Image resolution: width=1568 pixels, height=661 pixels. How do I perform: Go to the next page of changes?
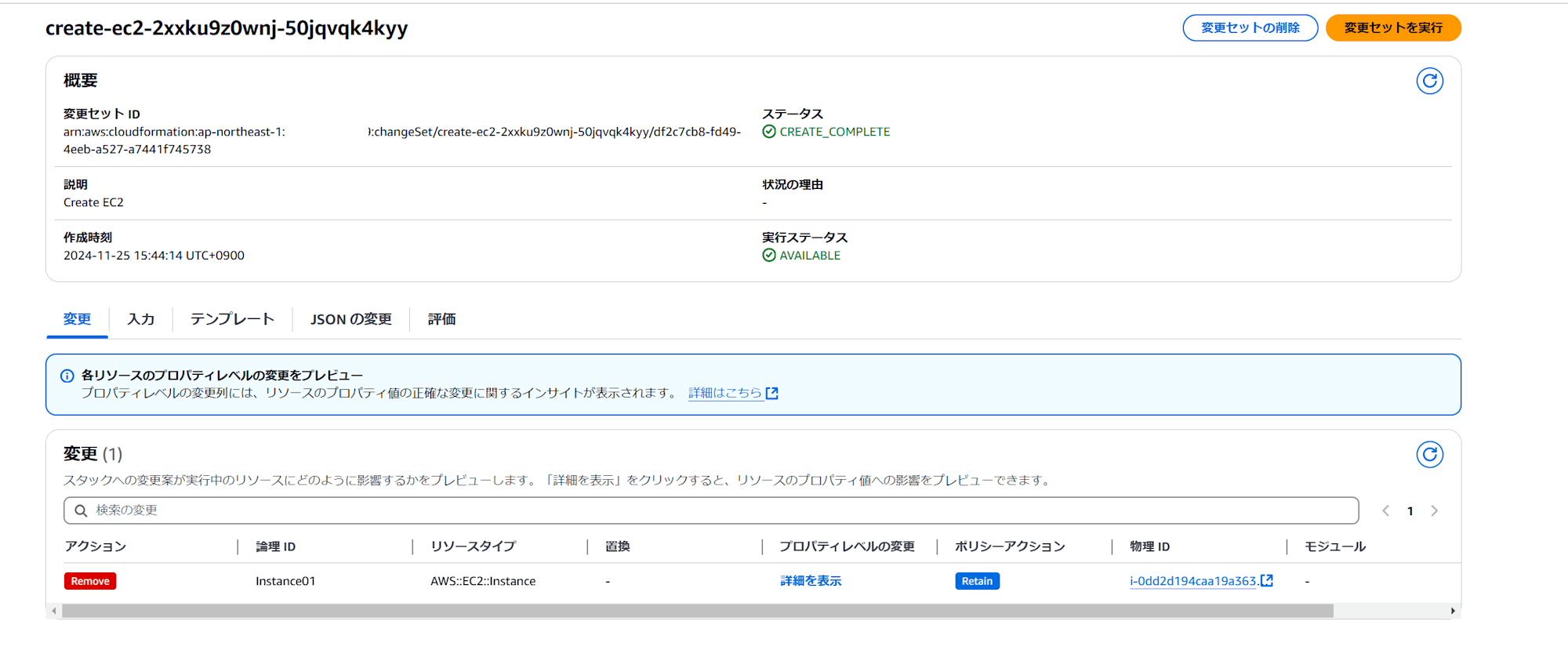pos(1434,510)
